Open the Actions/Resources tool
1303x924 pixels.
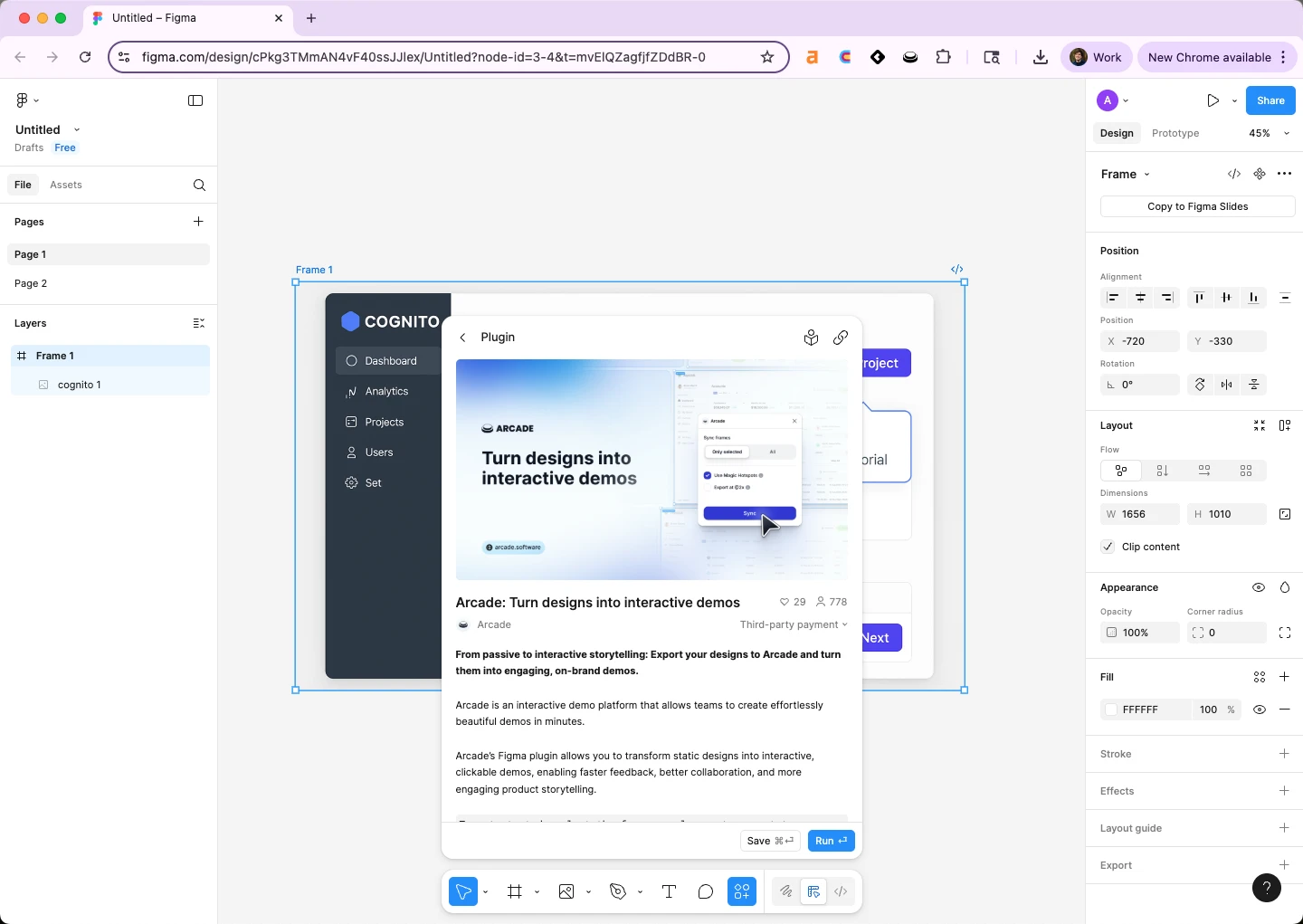click(742, 892)
